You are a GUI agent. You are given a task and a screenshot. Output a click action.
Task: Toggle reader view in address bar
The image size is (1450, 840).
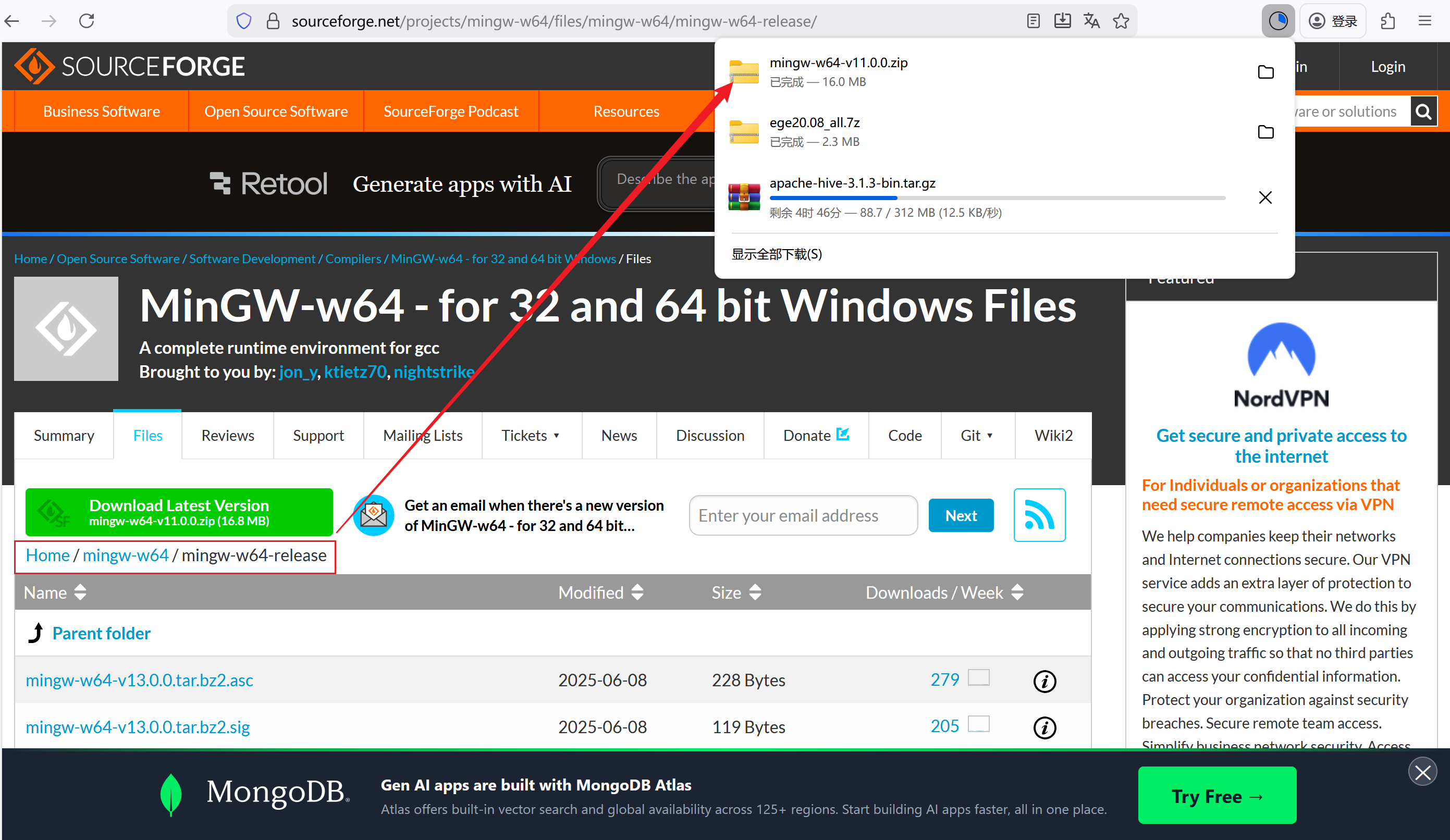1033,21
